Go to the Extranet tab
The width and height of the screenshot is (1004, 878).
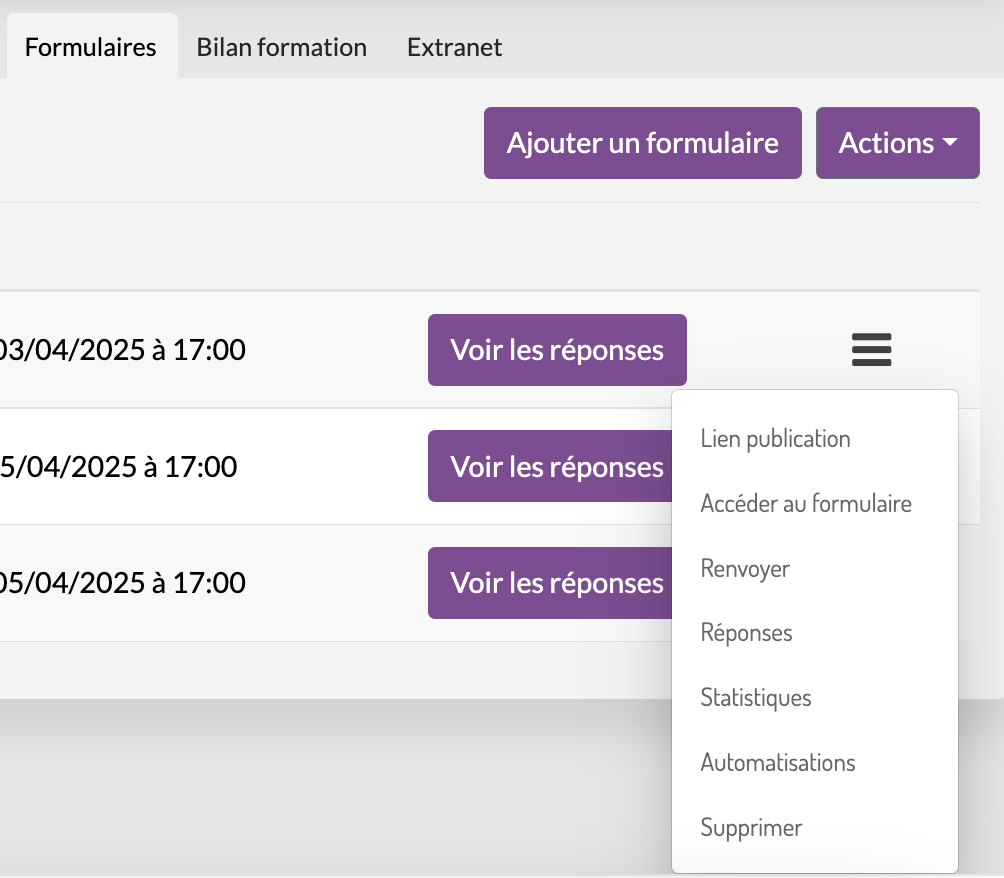(454, 47)
